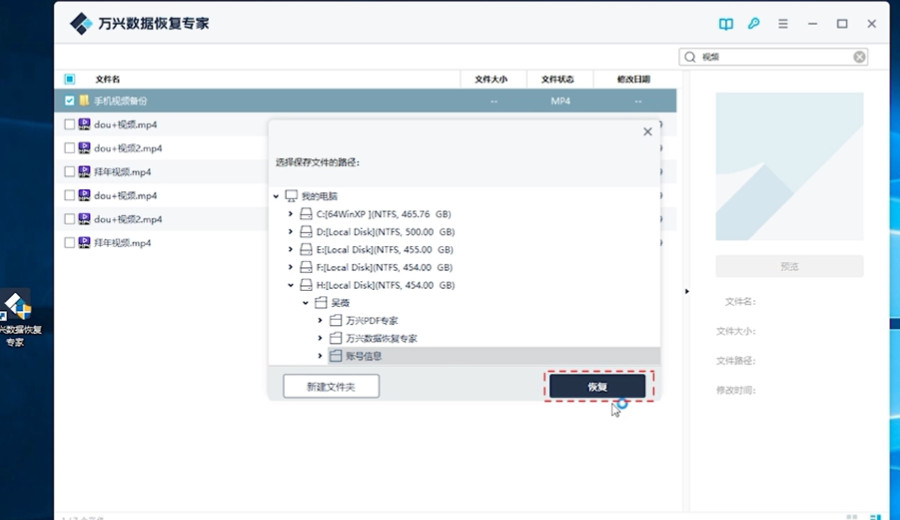Click the magnifier icon in search box
Screen dimensions: 900x520
click(690, 57)
